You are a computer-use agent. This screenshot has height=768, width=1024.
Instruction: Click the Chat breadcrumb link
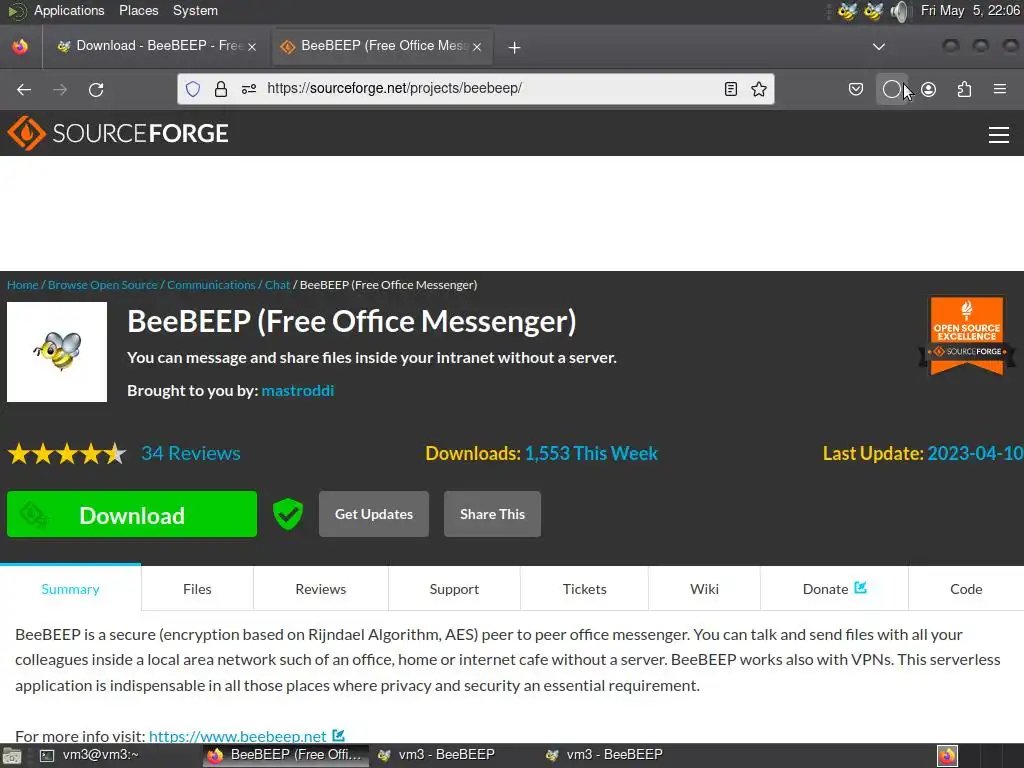[277, 285]
